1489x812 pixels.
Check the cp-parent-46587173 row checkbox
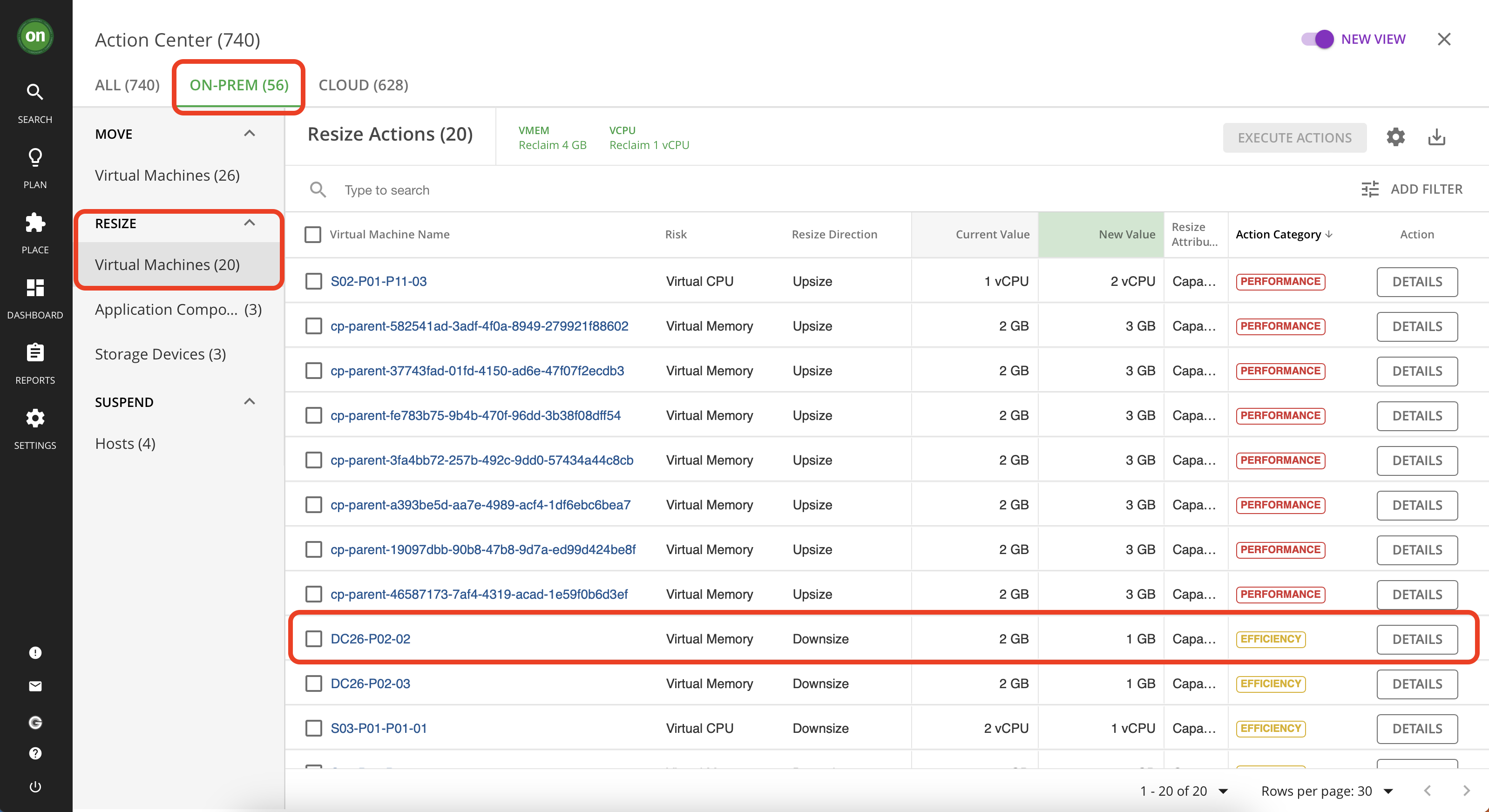pyautogui.click(x=313, y=594)
